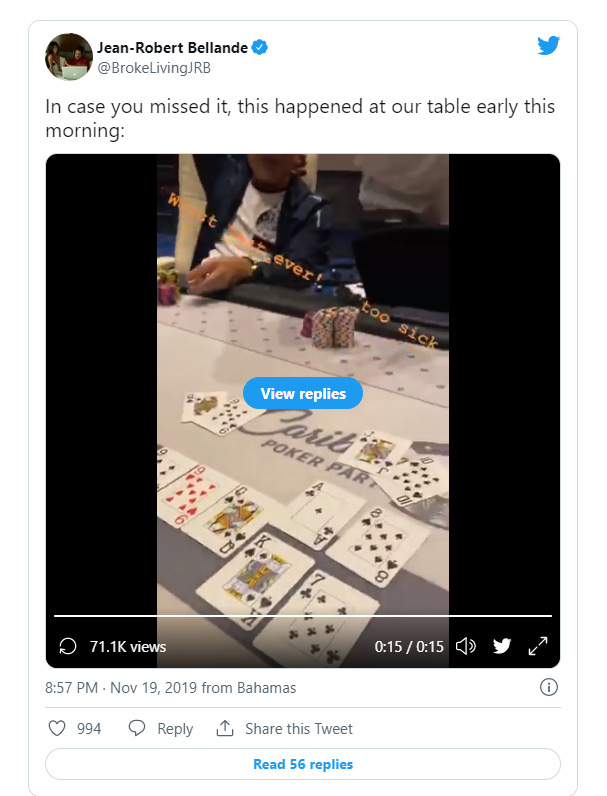
Task: Open the 8:57 PM Nov 19, 2019 timestamp
Action: [171, 688]
